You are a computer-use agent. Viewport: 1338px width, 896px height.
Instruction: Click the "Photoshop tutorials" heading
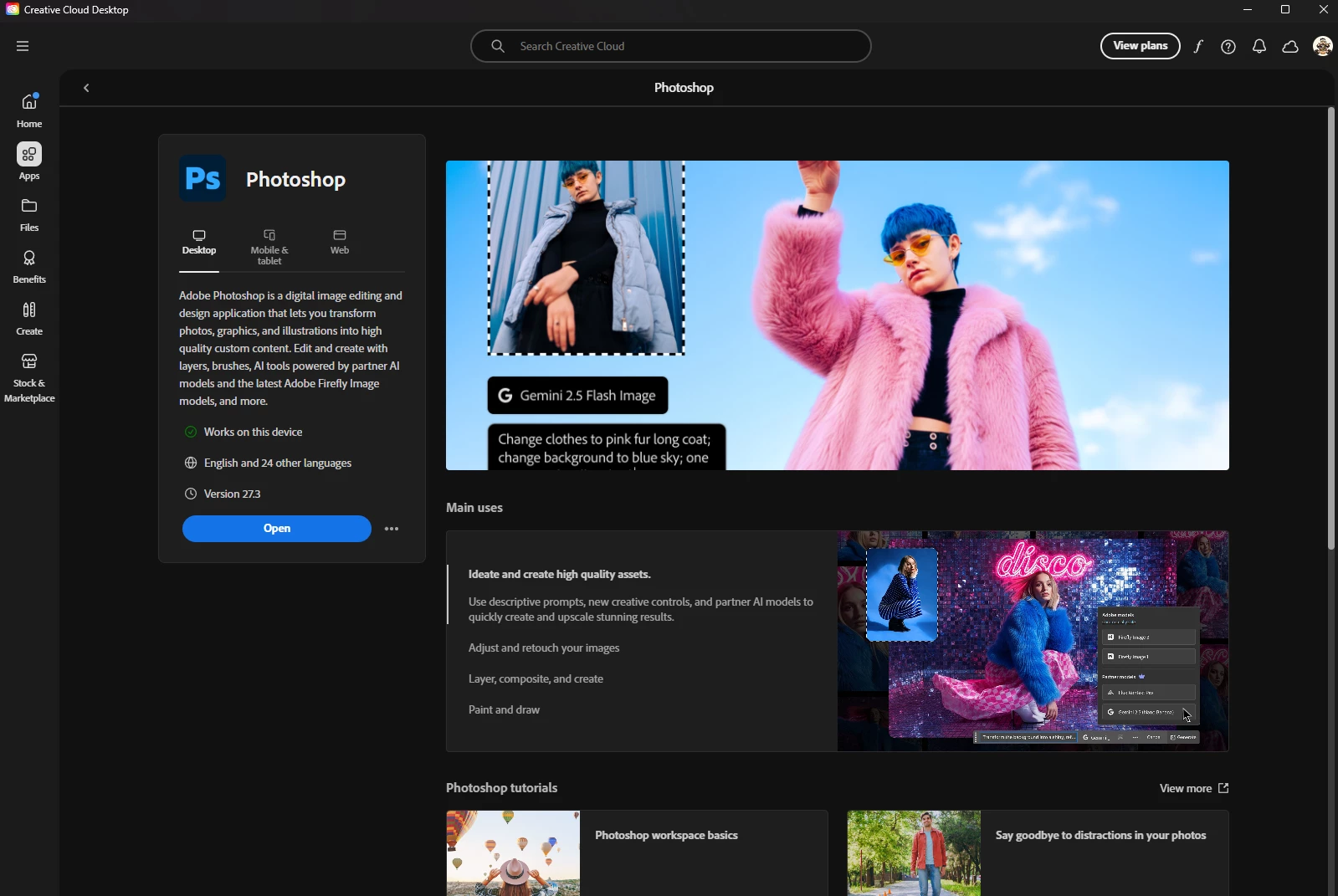click(501, 788)
